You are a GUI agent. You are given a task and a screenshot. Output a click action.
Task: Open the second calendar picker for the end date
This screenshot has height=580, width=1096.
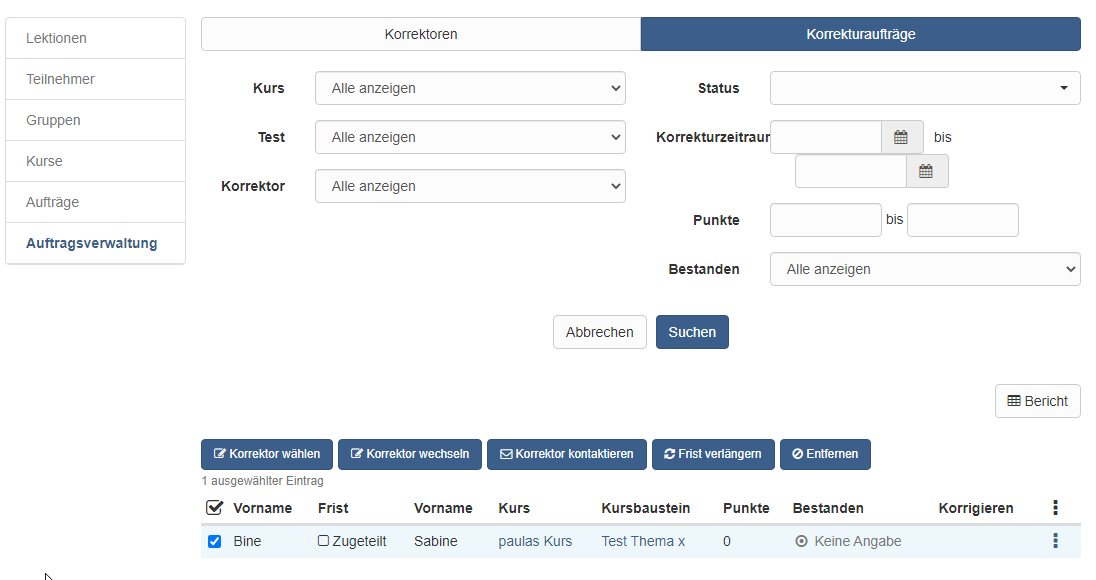926,171
